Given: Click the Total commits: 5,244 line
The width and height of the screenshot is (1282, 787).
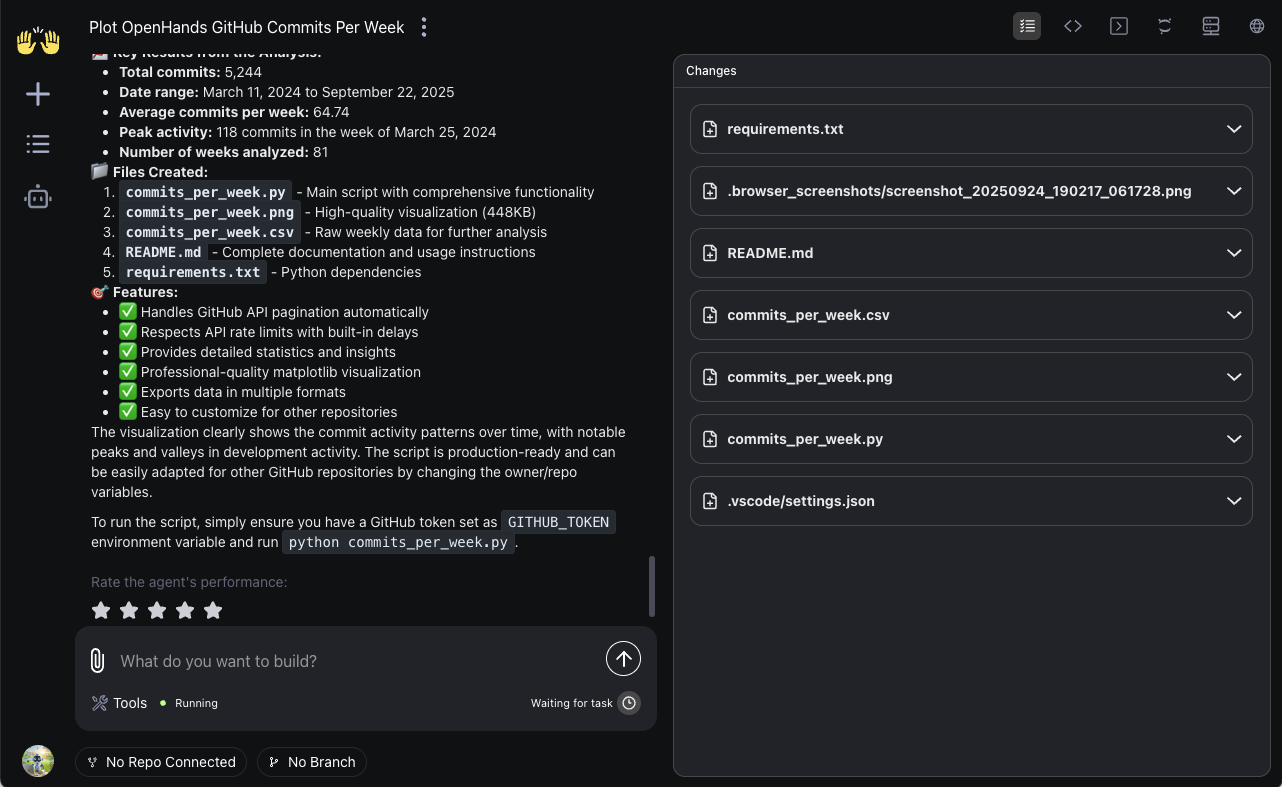Looking at the screenshot, I should [x=190, y=72].
